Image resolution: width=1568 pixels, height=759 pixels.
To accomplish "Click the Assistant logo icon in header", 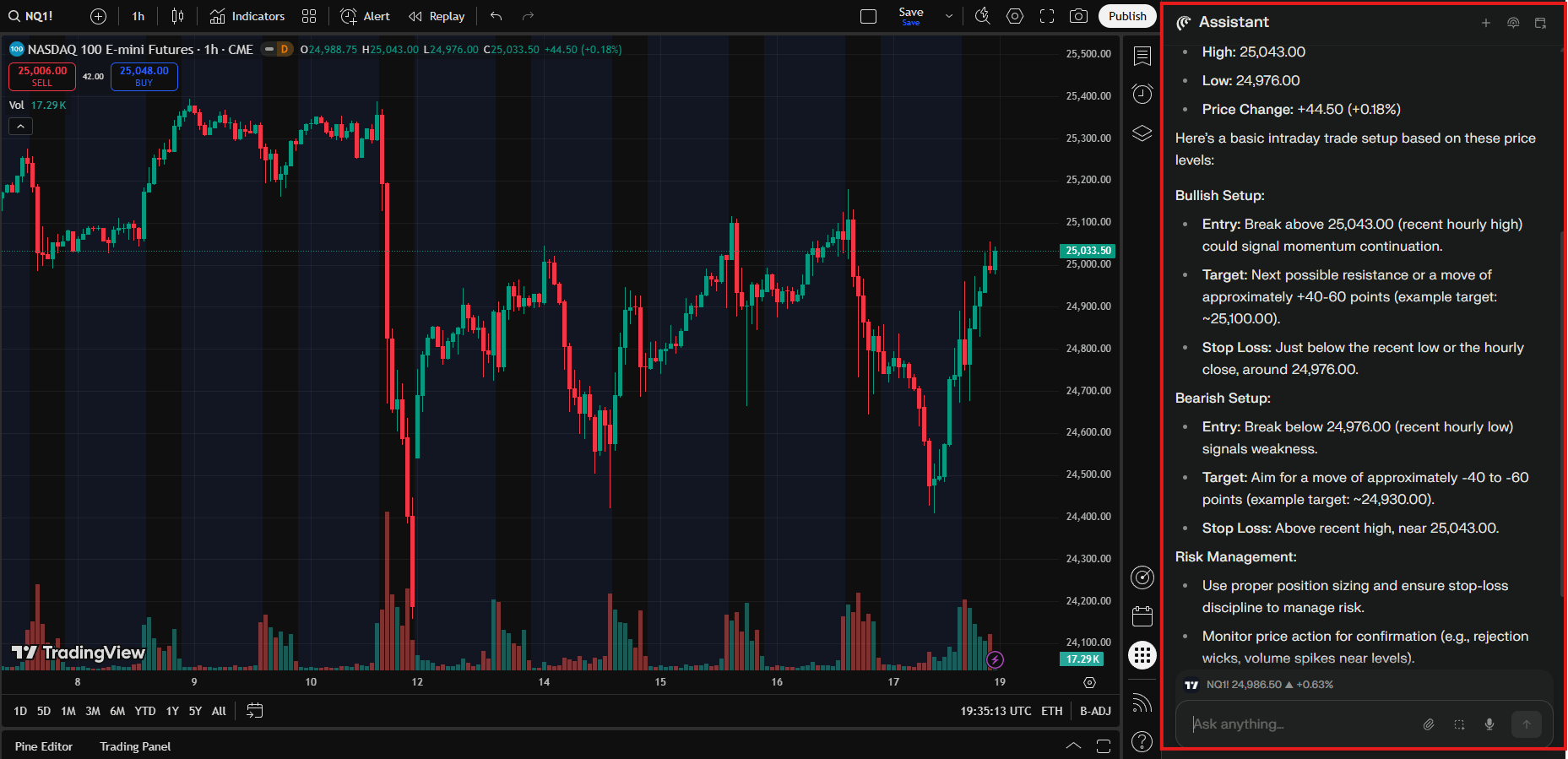I will coord(1184,23).
